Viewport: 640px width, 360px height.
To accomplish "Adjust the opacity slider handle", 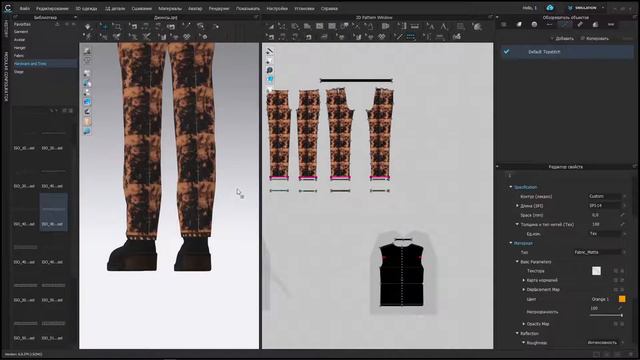I will click(x=622, y=315).
